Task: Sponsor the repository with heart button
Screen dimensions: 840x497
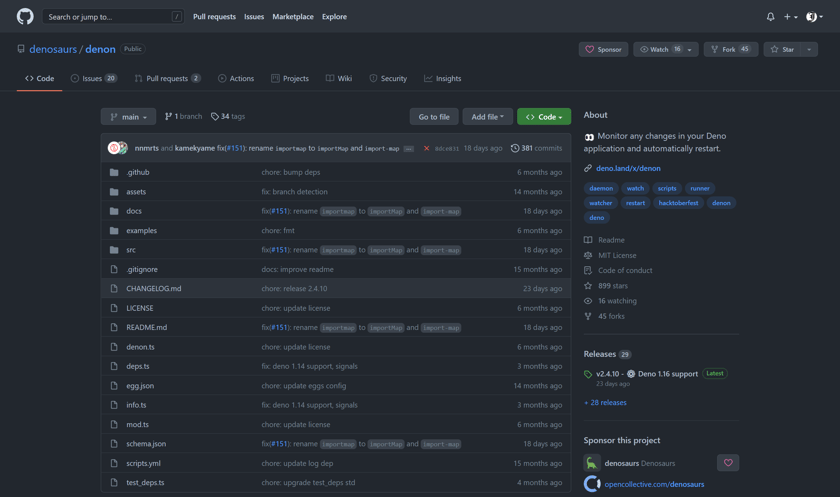Action: (603, 49)
